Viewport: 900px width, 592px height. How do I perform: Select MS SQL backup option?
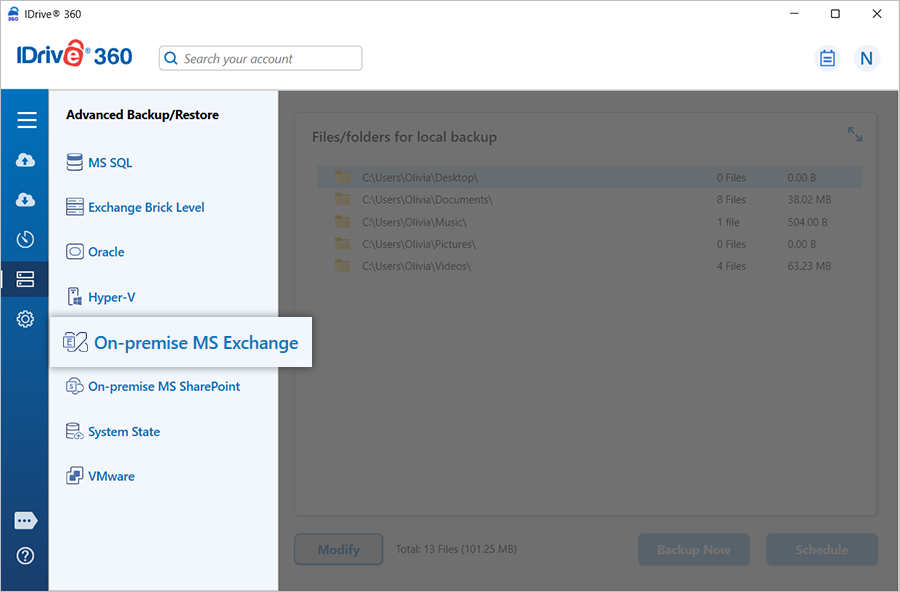pos(109,163)
